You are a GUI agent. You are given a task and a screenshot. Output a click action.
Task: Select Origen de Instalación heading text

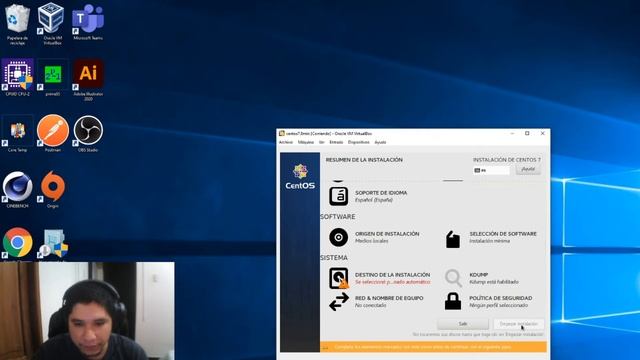click(x=387, y=234)
